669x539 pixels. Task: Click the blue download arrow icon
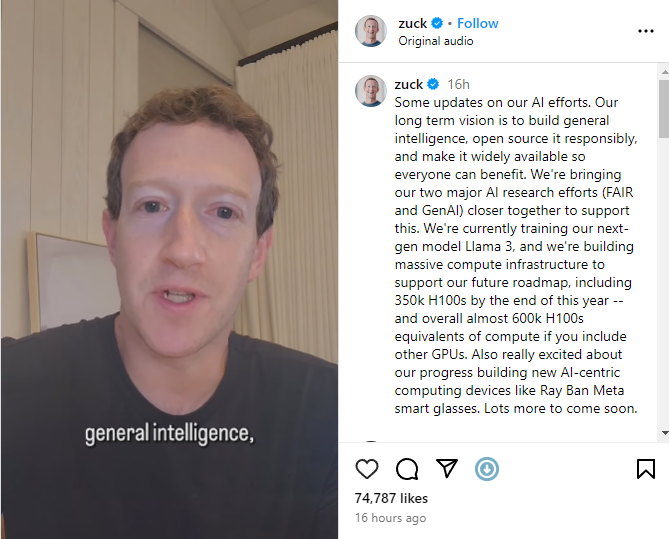point(487,469)
